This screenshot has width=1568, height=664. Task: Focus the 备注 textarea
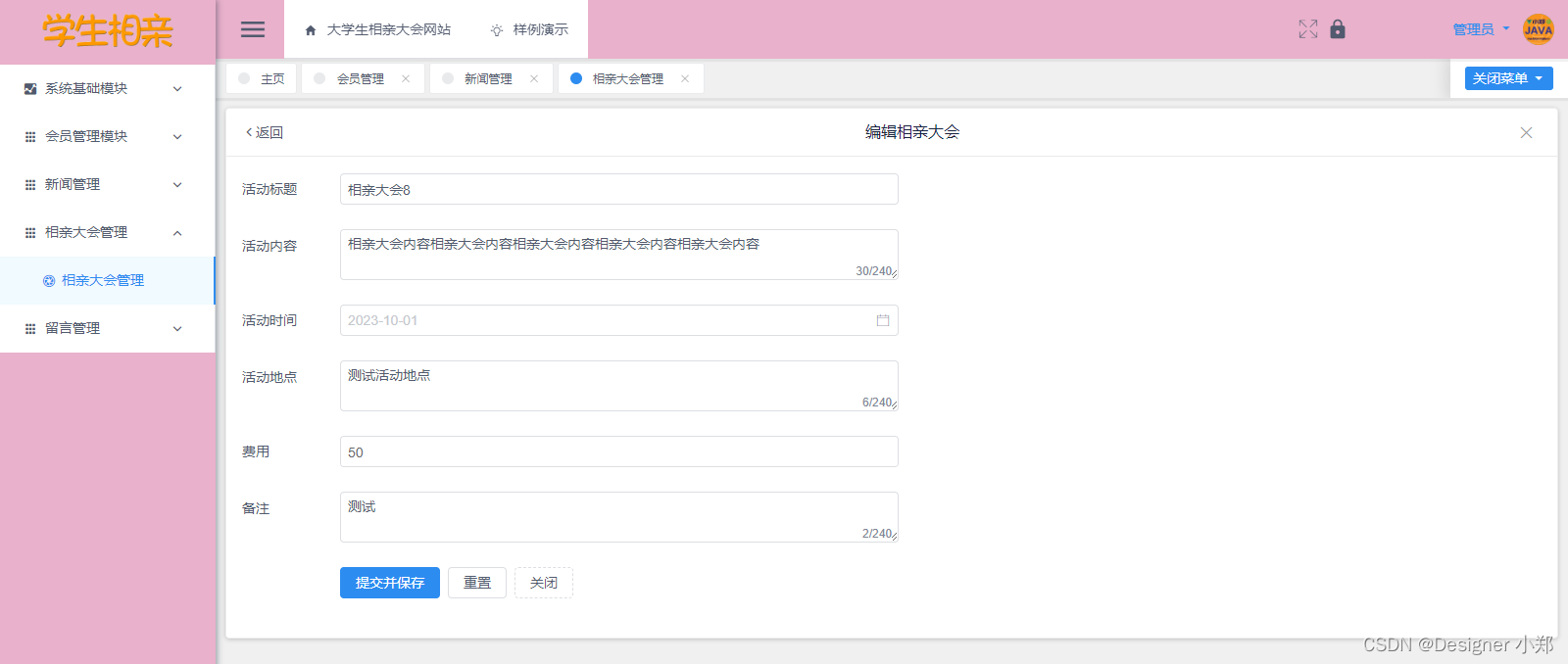[619, 517]
